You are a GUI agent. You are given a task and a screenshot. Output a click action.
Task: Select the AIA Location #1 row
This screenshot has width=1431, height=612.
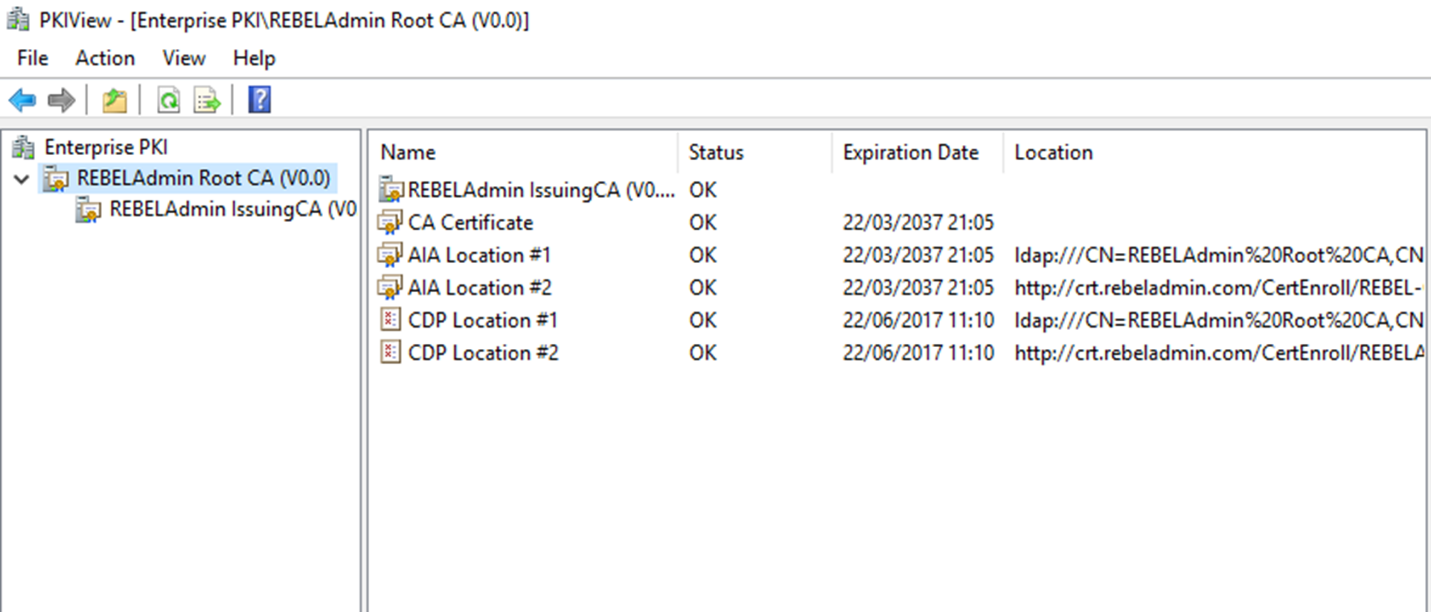click(899, 255)
